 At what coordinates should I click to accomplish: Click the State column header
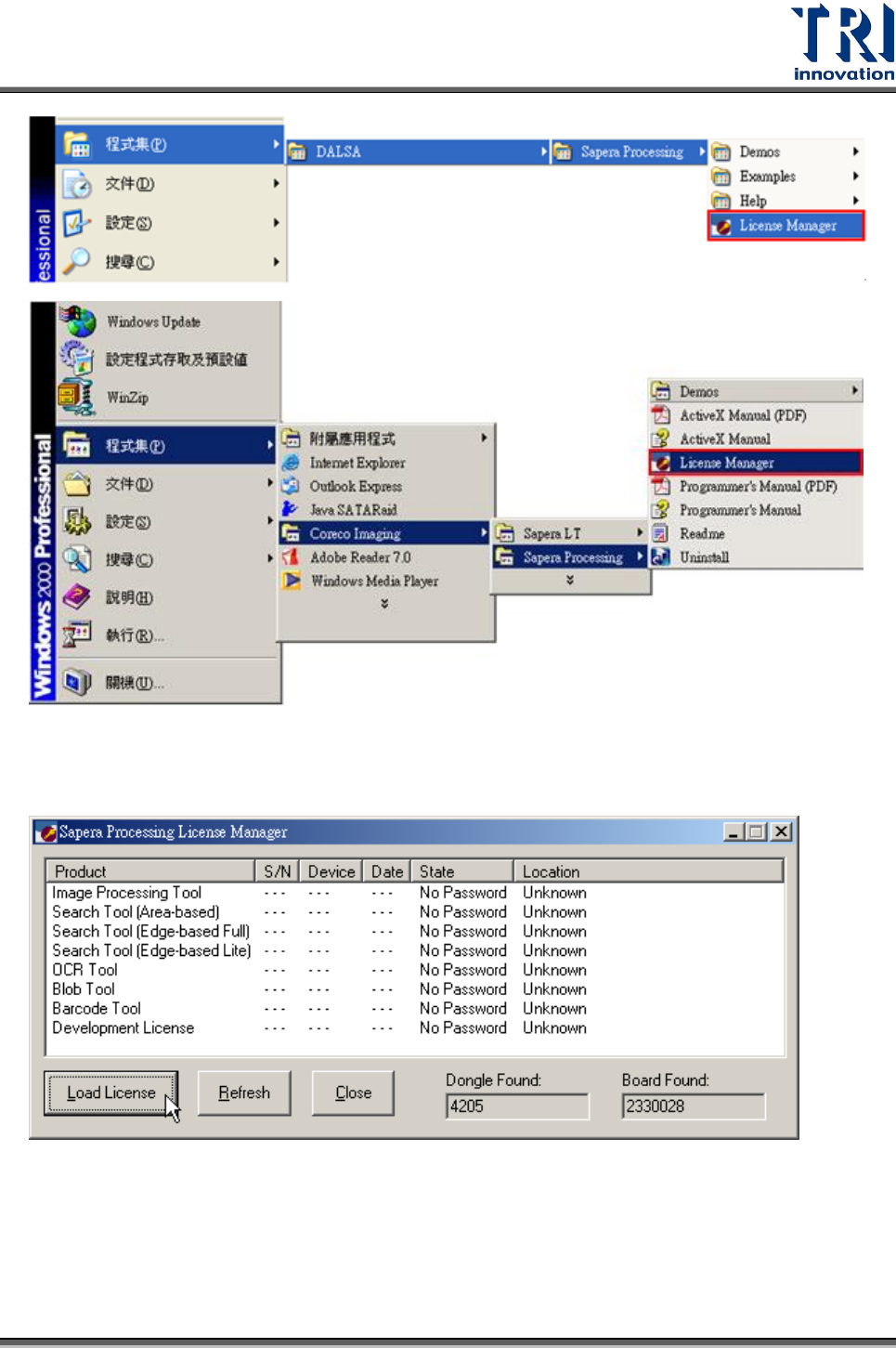[x=461, y=871]
